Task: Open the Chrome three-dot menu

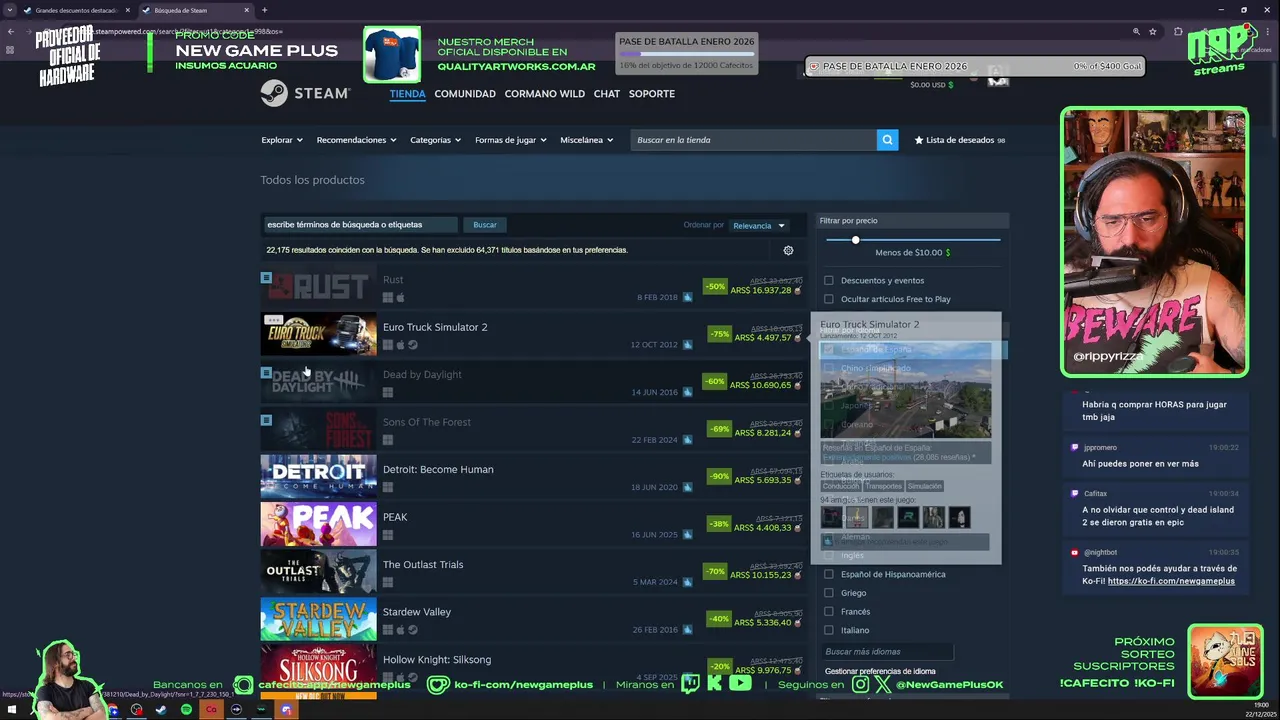Action: click(1268, 32)
